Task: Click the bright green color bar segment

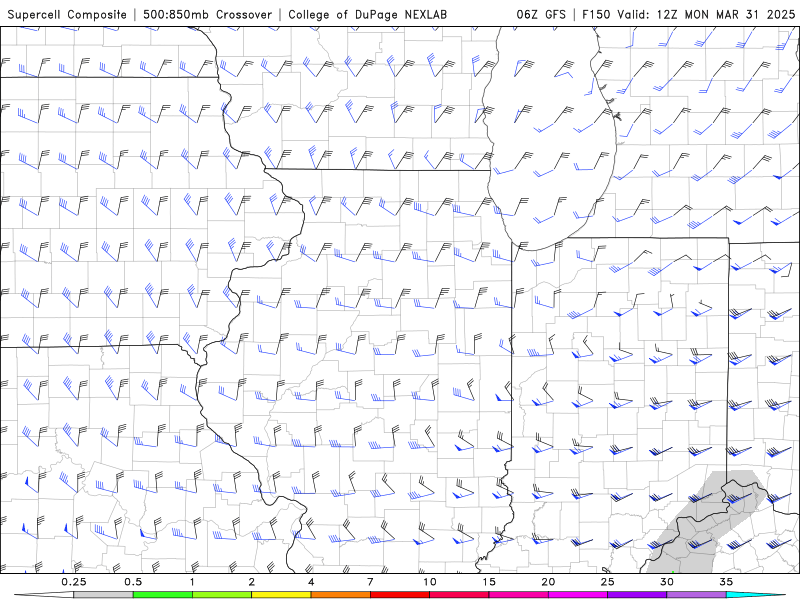Action: click(163, 595)
